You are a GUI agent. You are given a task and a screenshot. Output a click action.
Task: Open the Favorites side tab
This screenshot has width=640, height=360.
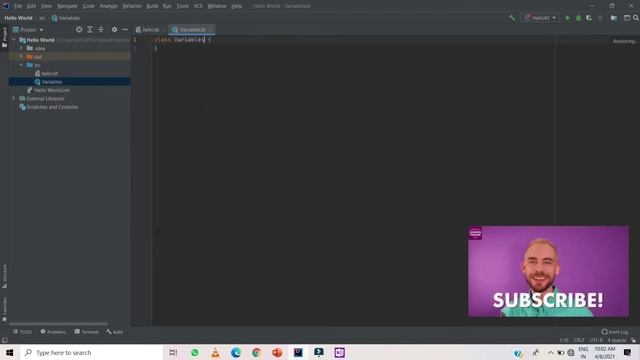click(x=4, y=309)
